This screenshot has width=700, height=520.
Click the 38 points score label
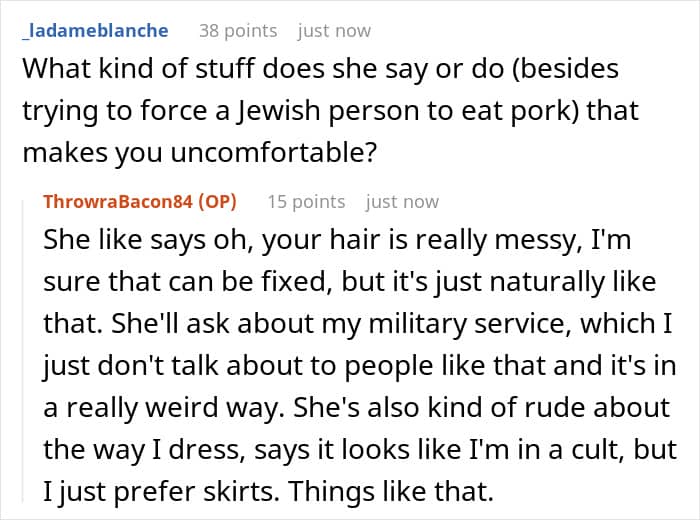(x=238, y=31)
